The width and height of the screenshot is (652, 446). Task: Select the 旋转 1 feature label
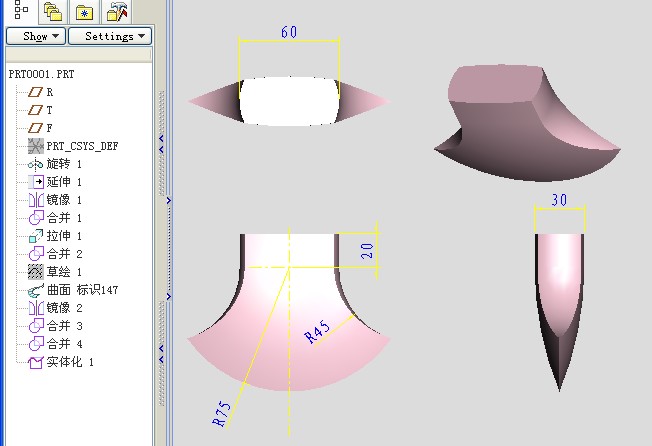tap(64, 164)
